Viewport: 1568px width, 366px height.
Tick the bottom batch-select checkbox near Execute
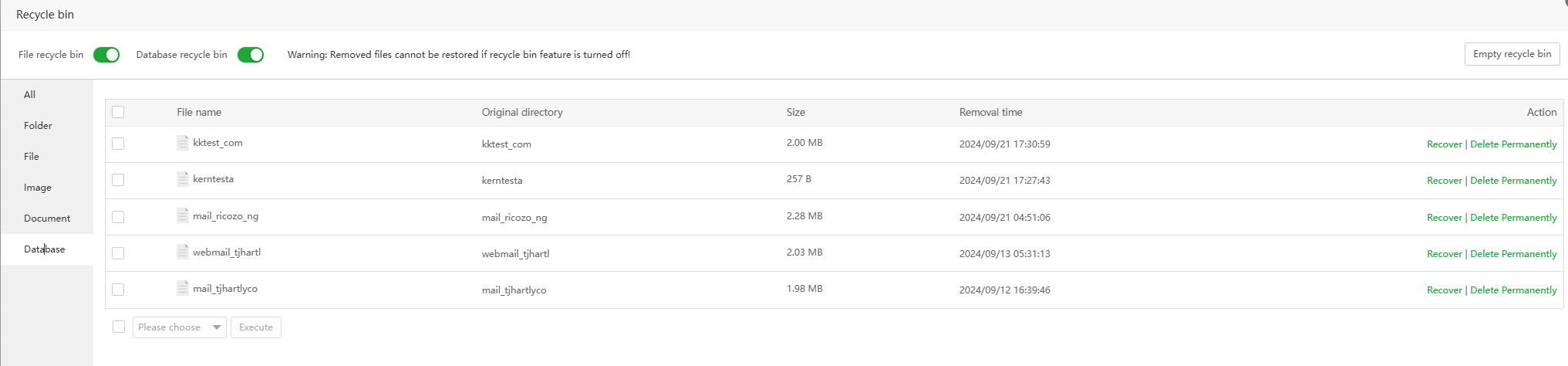tap(119, 327)
